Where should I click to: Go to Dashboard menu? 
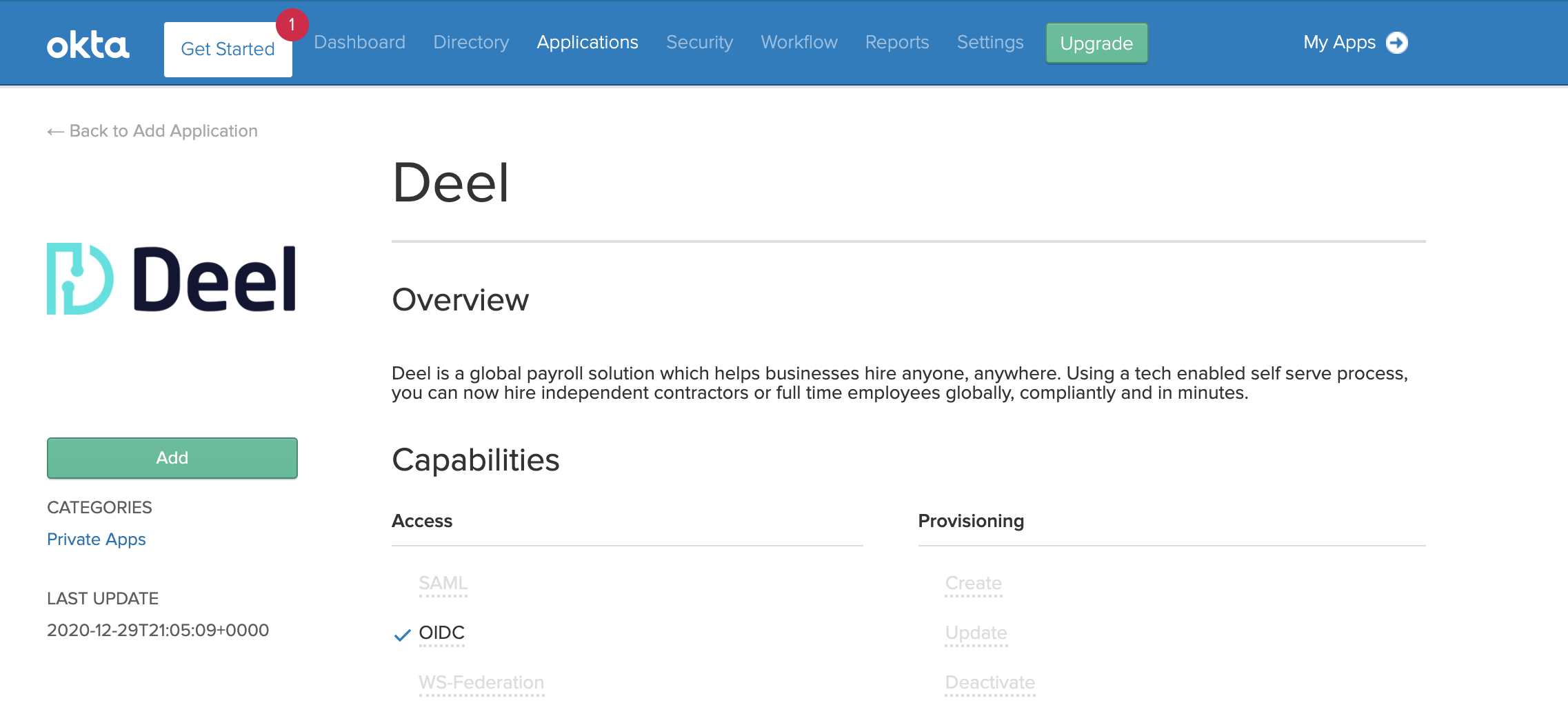[359, 42]
